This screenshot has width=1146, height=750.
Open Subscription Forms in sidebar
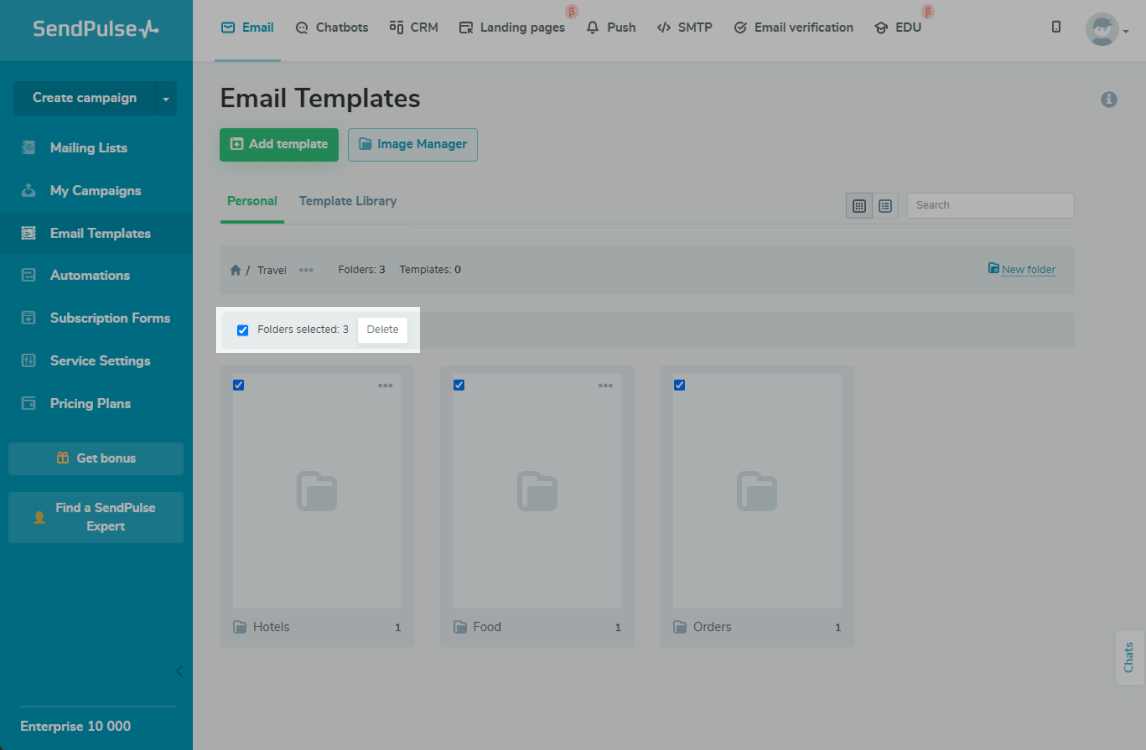[110, 318]
